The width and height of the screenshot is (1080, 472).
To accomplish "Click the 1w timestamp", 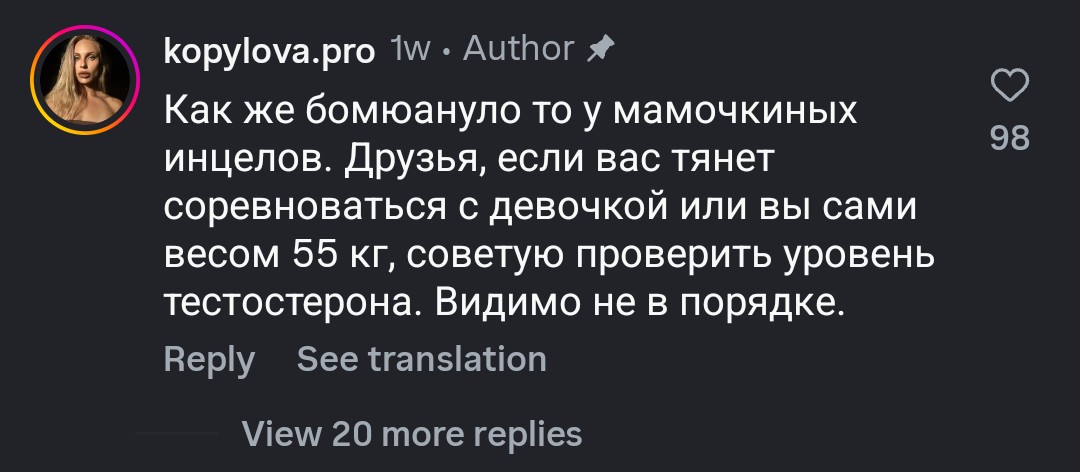I will coord(408,49).
